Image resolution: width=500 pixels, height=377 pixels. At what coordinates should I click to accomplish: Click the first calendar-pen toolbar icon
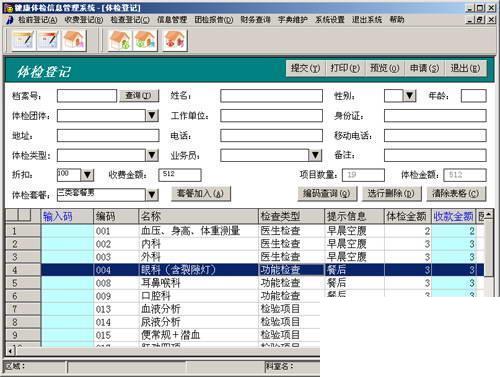point(23,40)
